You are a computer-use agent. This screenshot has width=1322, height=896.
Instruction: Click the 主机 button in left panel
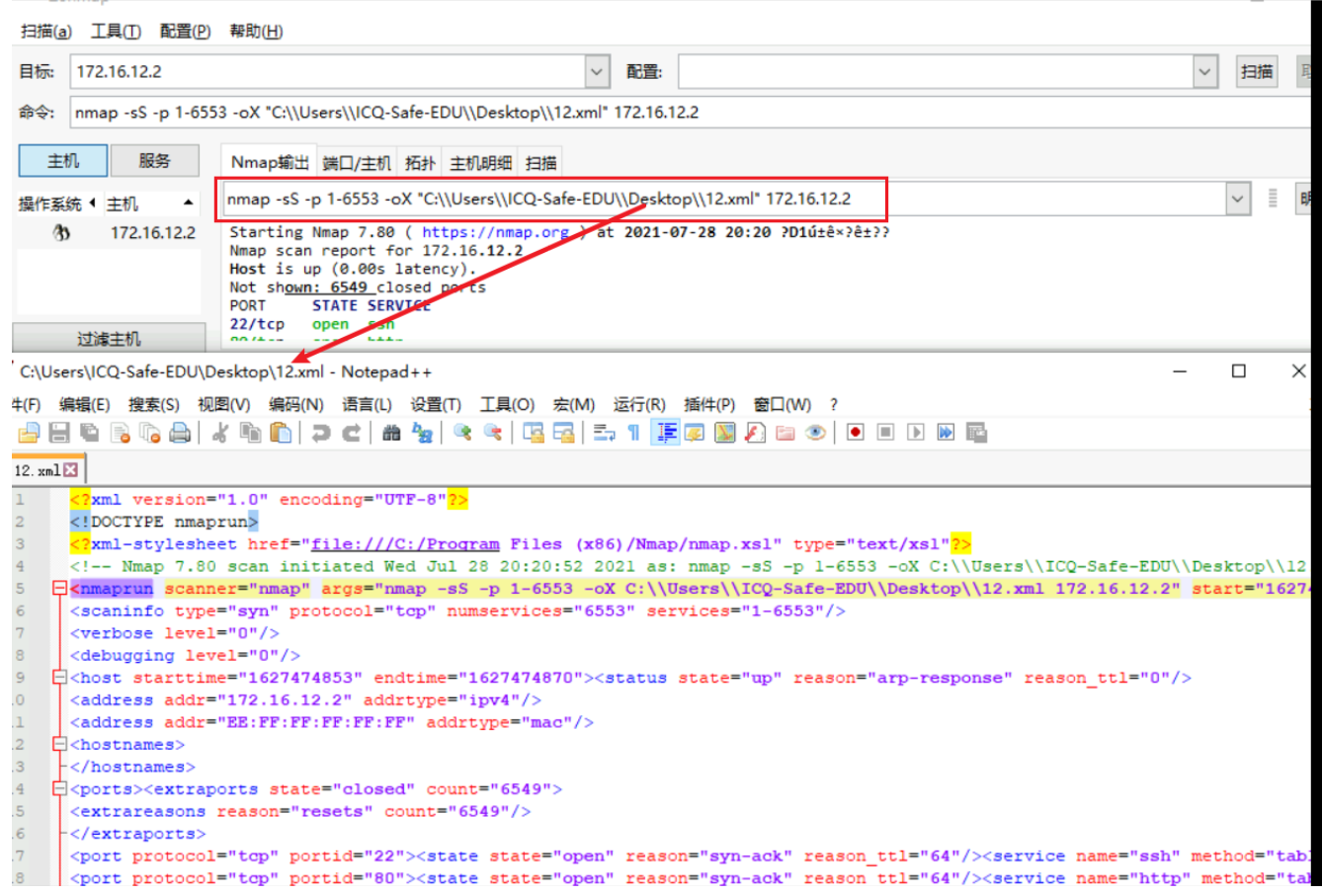[x=63, y=161]
